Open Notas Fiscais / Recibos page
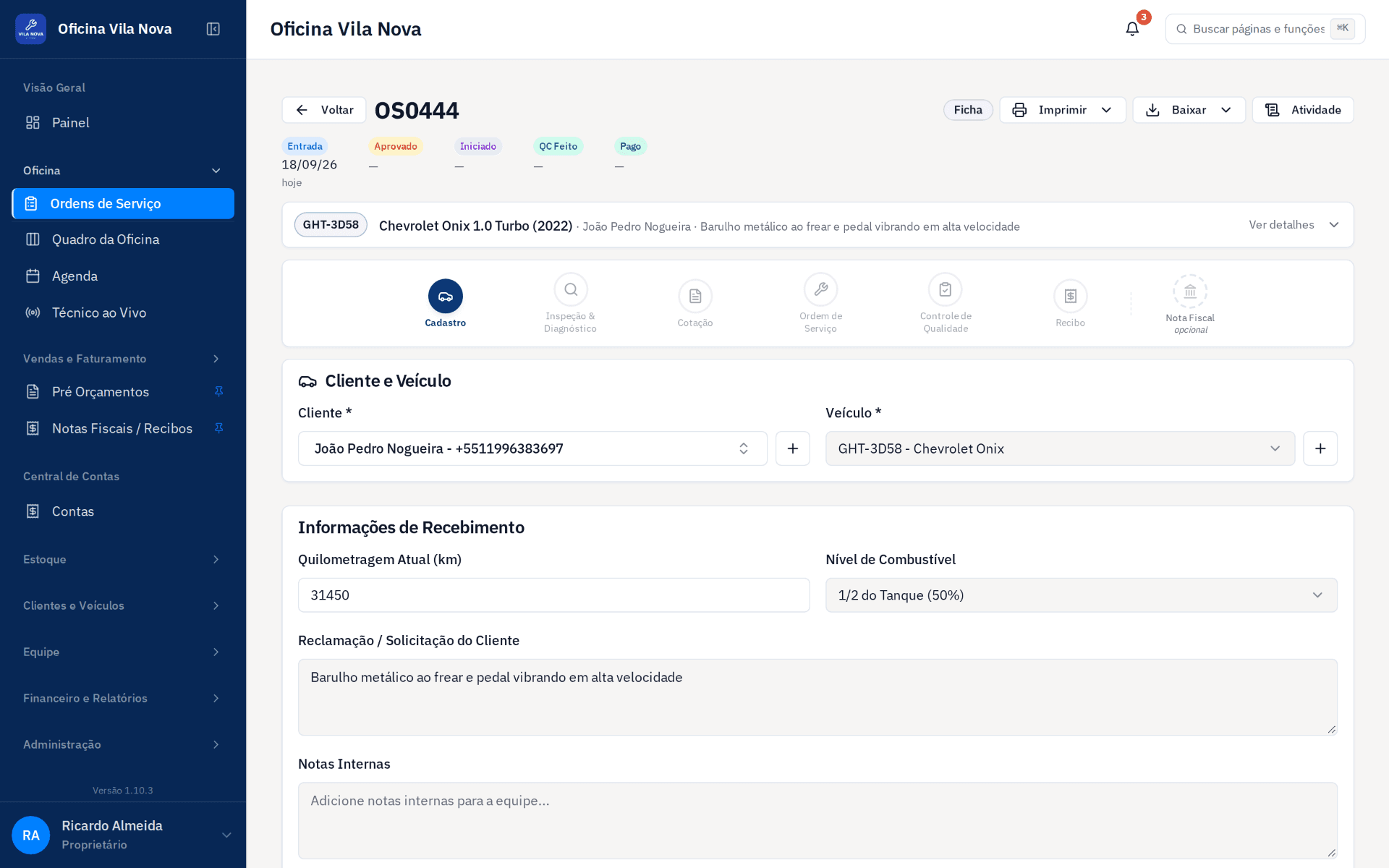Image resolution: width=1389 pixels, height=868 pixels. (x=122, y=428)
